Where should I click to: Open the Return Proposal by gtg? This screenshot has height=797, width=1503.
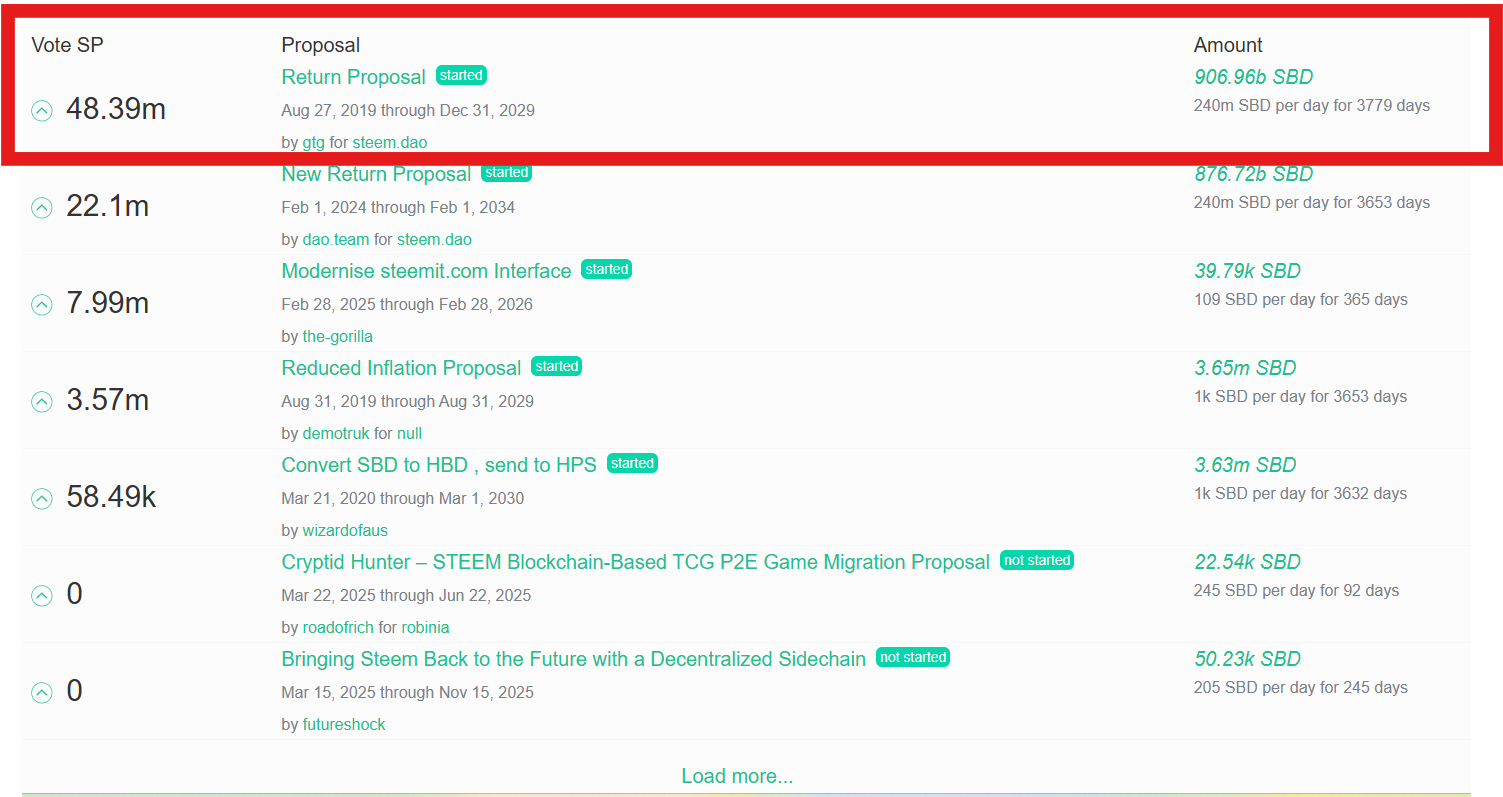click(354, 77)
